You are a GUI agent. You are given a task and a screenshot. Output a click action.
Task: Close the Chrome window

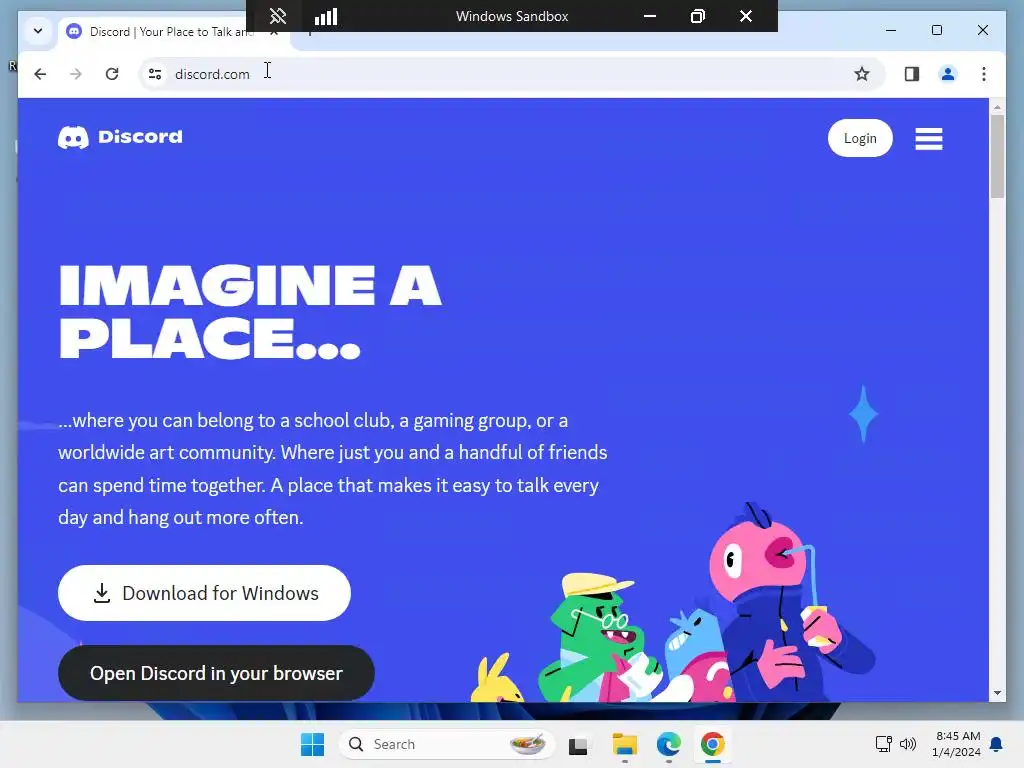coord(982,30)
